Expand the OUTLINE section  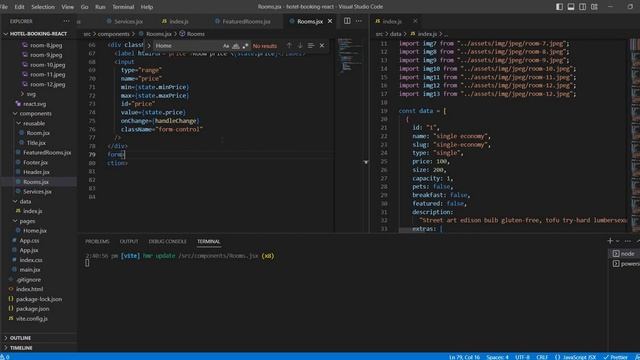tap(20, 338)
